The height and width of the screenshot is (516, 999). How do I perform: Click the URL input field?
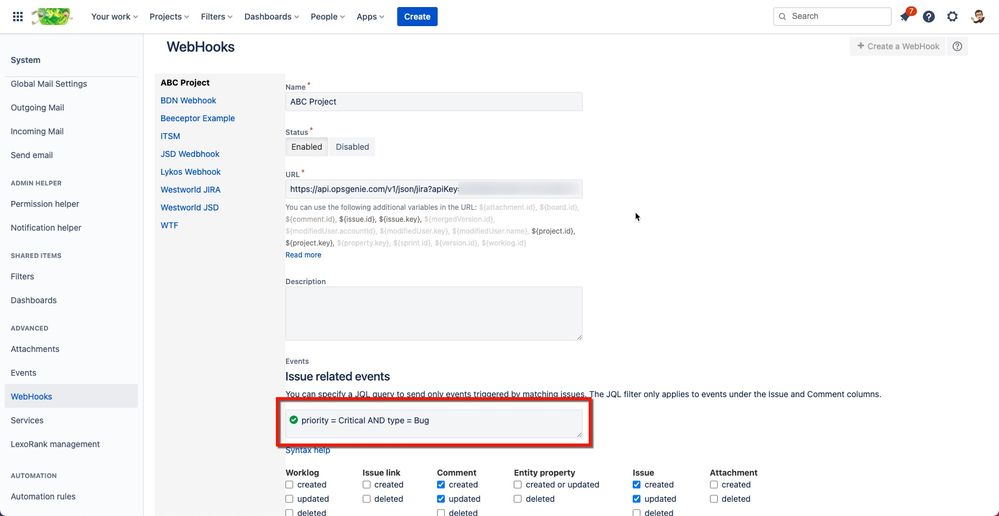[434, 189]
